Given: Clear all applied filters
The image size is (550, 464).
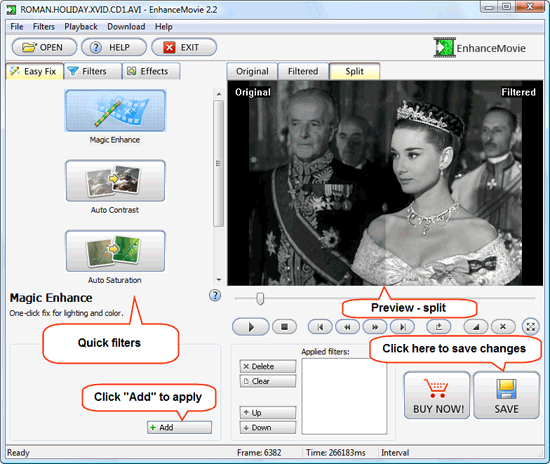Looking at the screenshot, I should point(268,381).
